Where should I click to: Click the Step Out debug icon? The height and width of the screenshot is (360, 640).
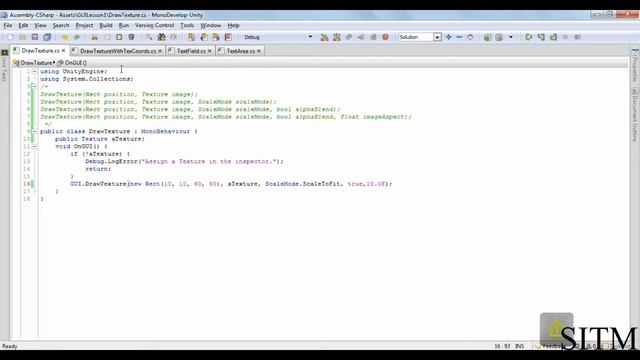(553, 37)
